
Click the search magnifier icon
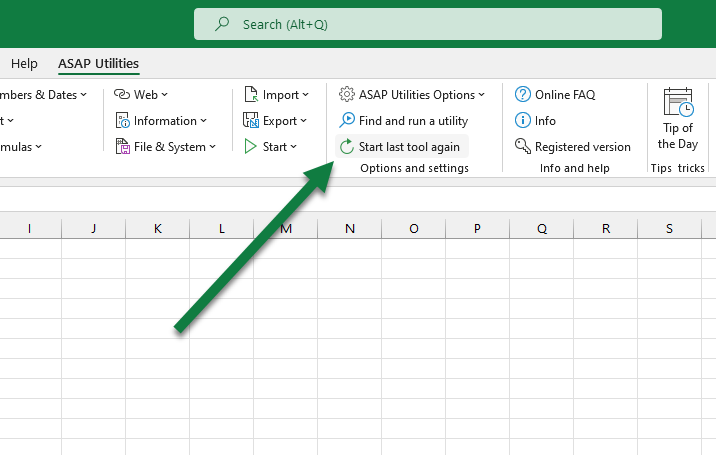pos(222,24)
